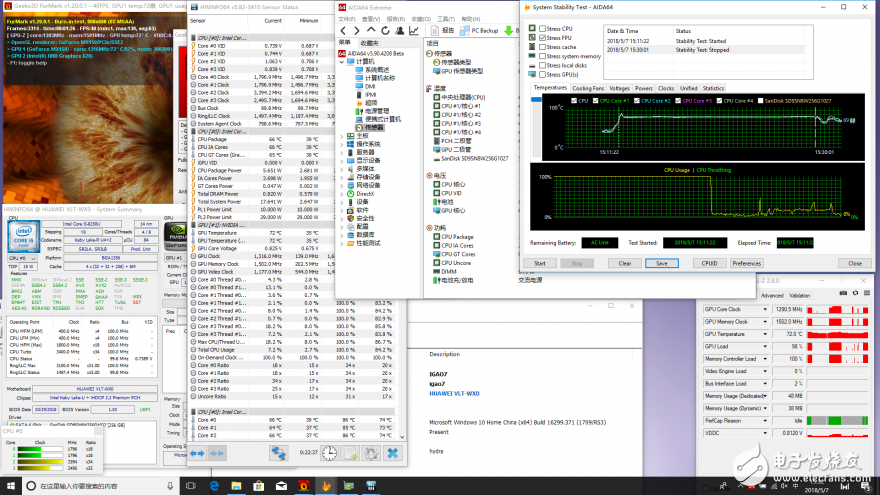Click the AIDA64 toolbar back arrow
The image size is (880, 495).
[x=342, y=31]
